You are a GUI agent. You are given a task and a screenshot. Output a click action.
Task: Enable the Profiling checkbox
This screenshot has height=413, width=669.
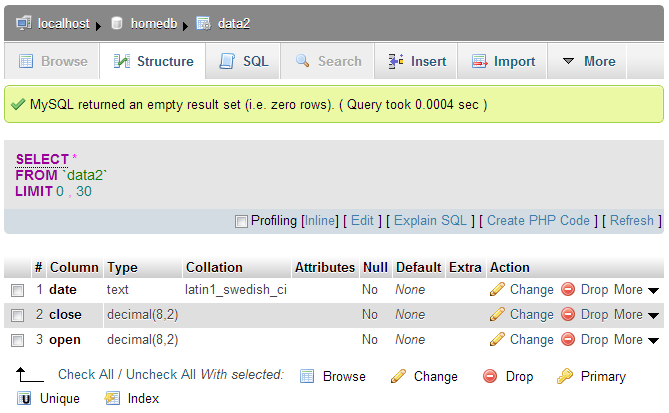coord(241,221)
